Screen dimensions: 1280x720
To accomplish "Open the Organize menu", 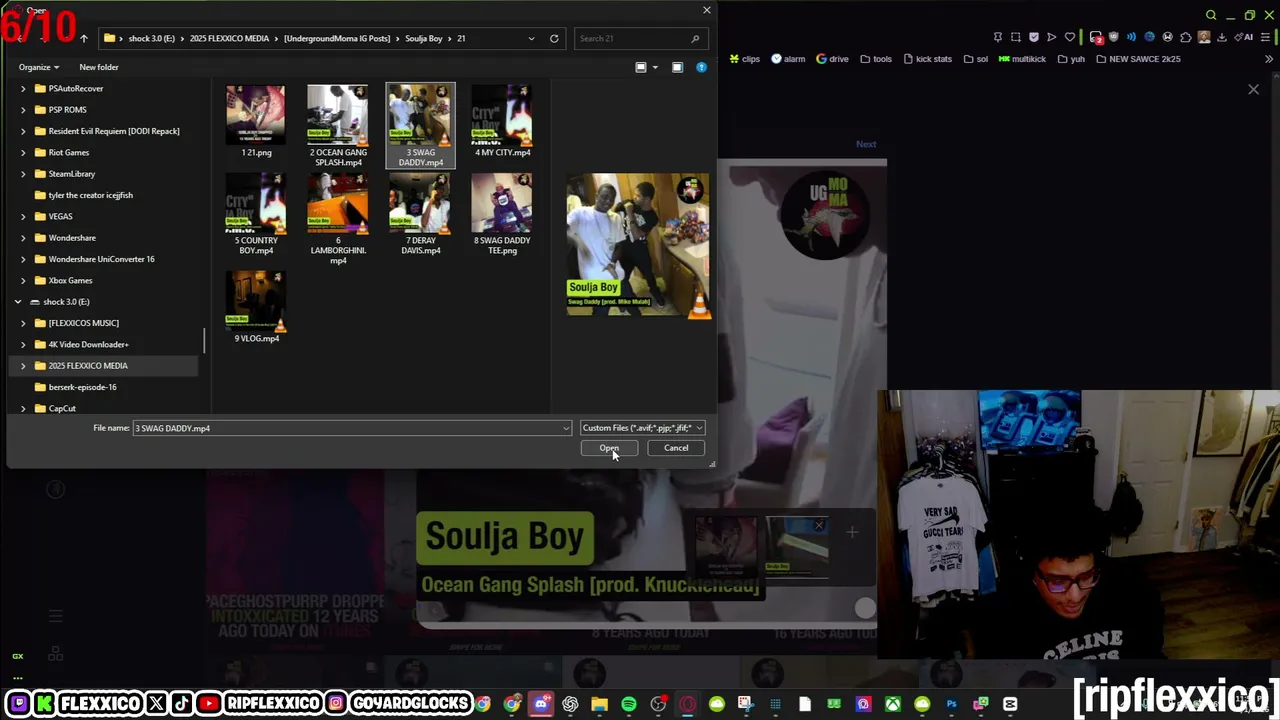I will pyautogui.click(x=39, y=67).
